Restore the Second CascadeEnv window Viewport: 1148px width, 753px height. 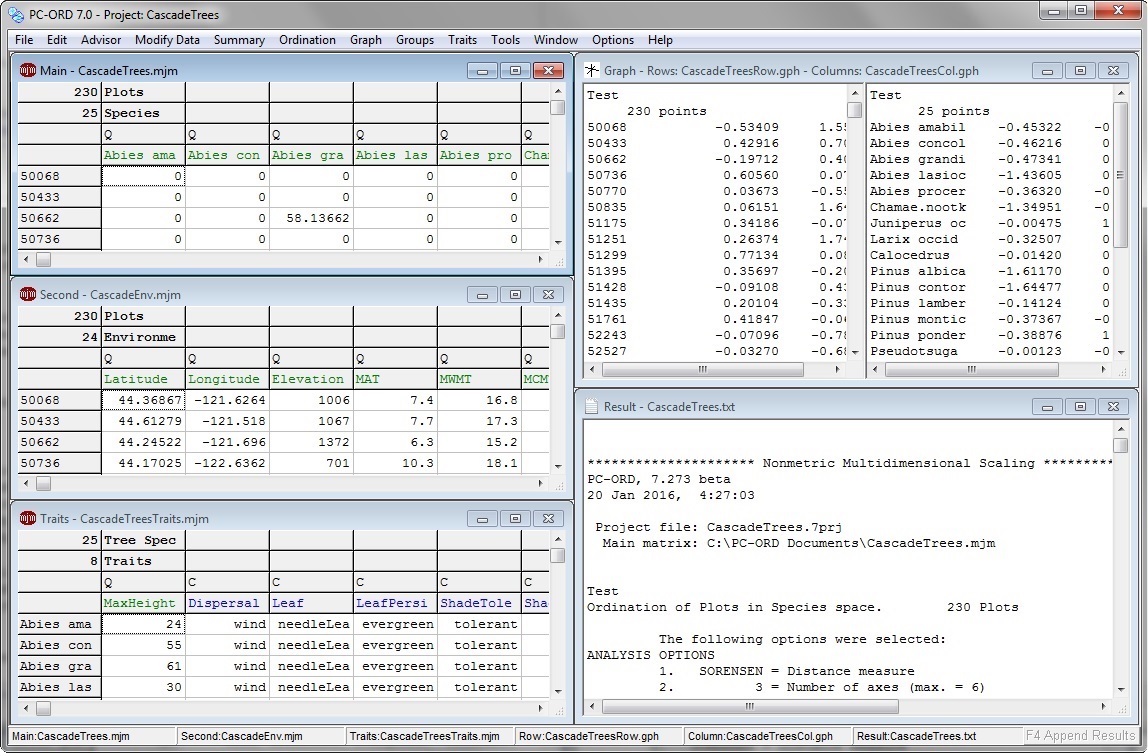tap(515, 295)
